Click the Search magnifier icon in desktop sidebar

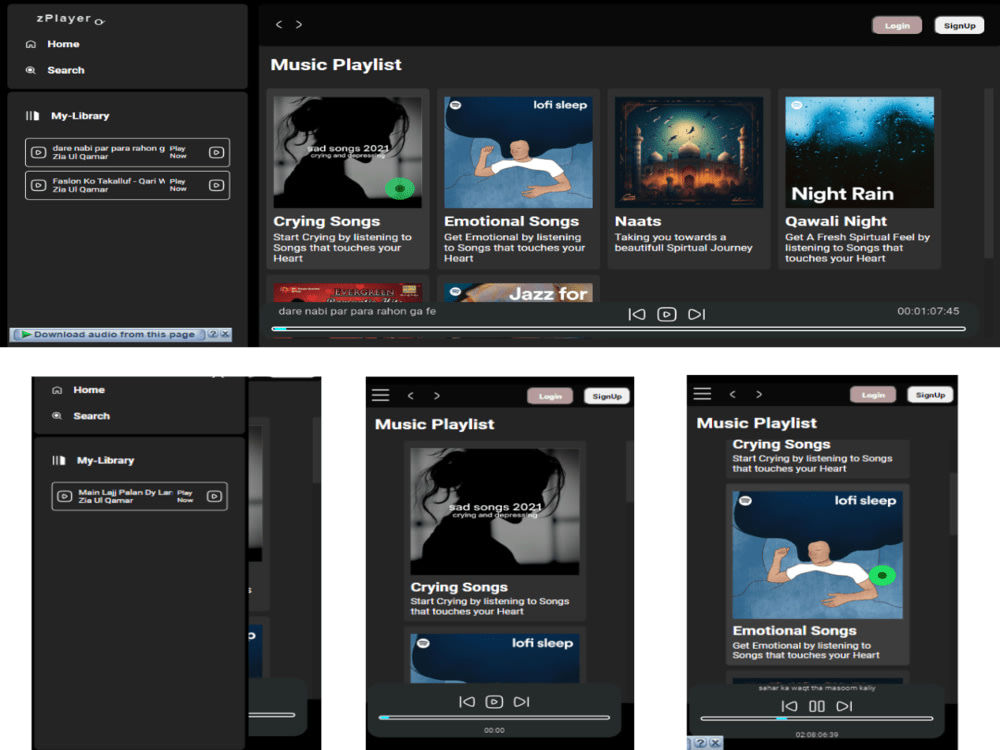(x=31, y=70)
